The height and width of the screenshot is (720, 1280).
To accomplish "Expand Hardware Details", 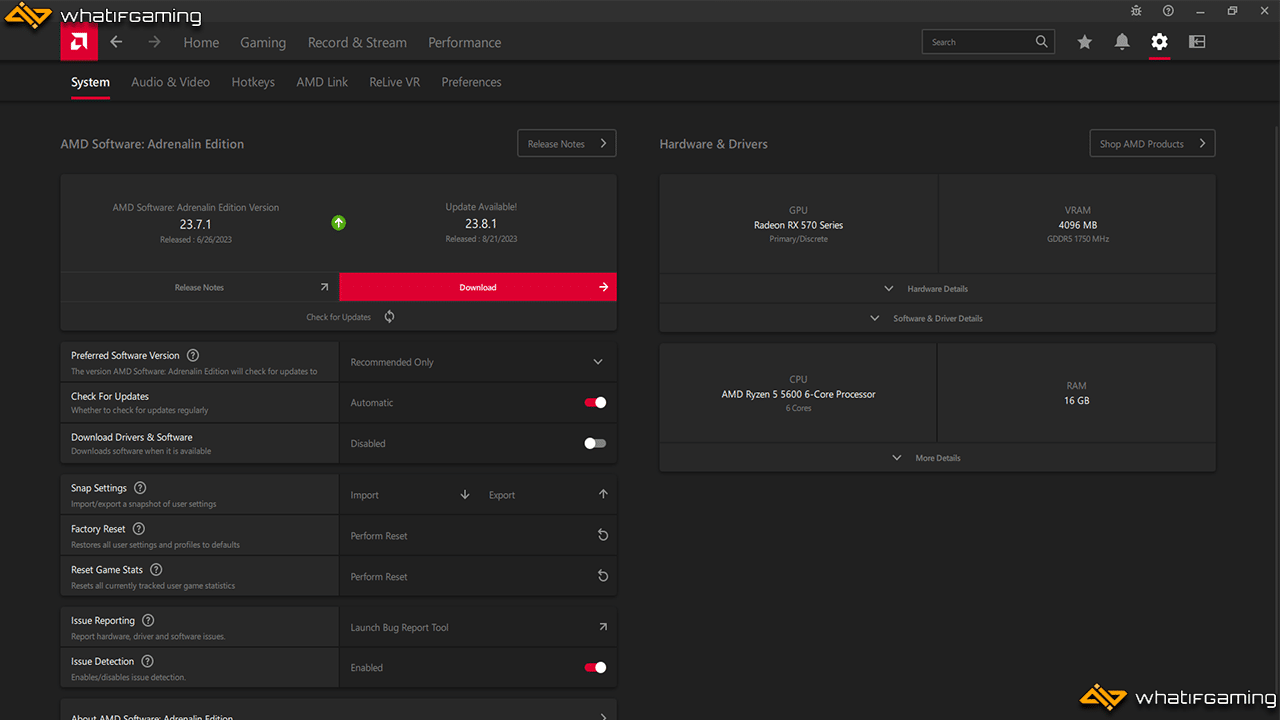I will [x=937, y=289].
